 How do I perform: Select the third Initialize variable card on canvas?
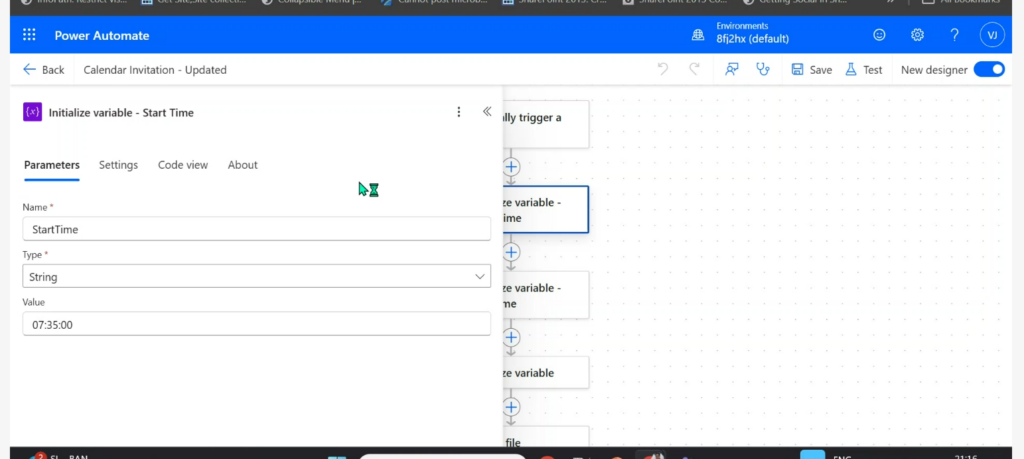coord(546,295)
